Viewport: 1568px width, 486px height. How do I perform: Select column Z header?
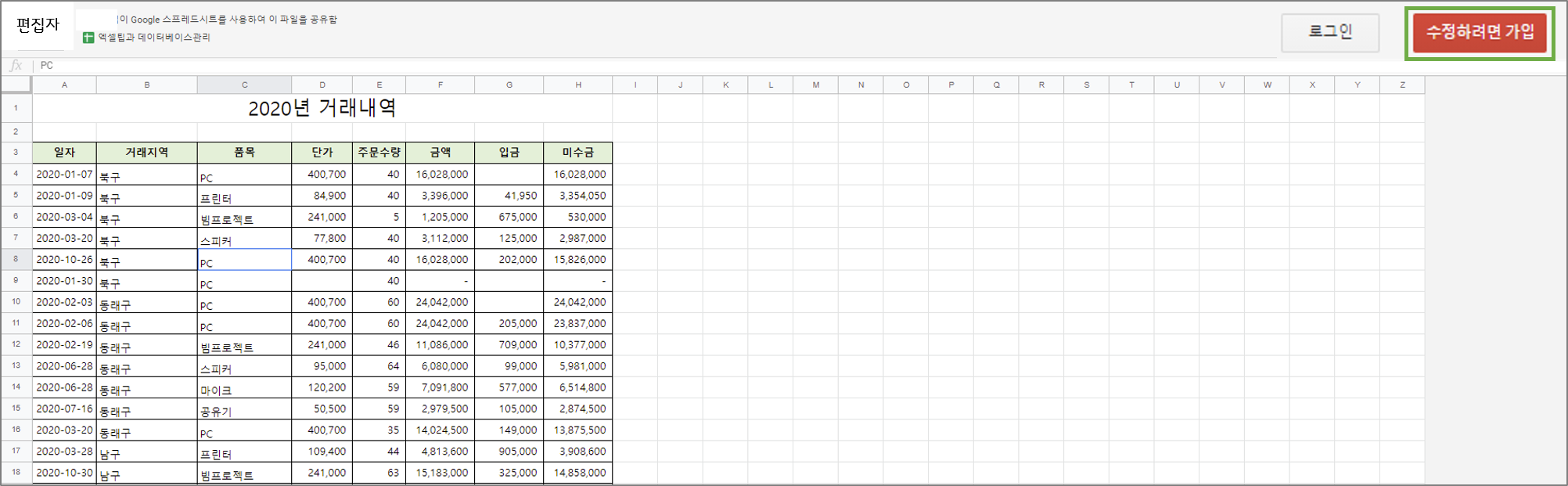(x=1402, y=85)
